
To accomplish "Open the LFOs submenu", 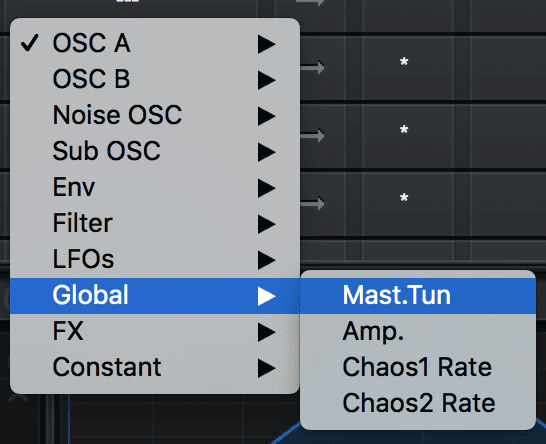I will tap(155, 260).
